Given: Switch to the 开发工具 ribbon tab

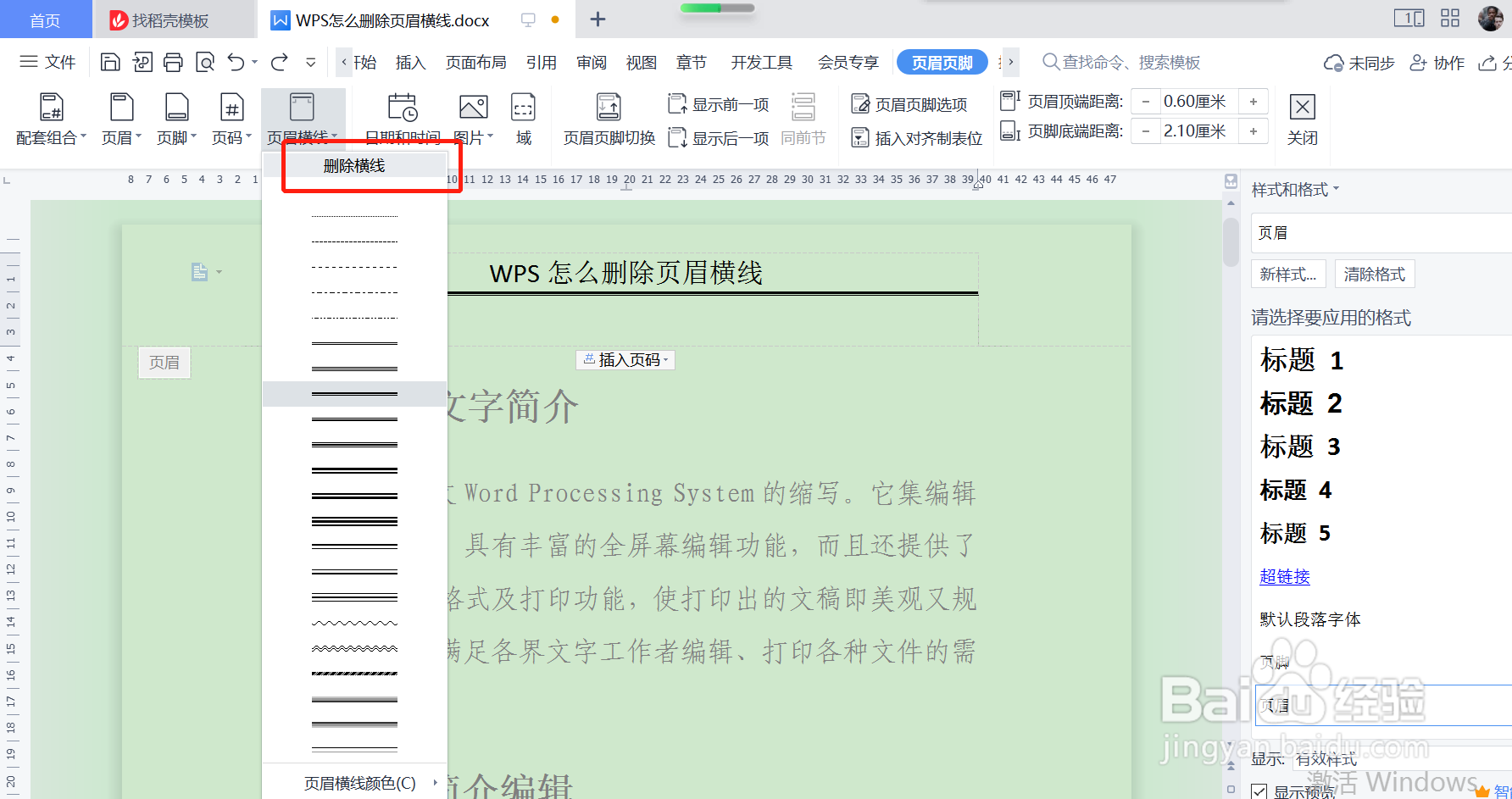Looking at the screenshot, I should [x=761, y=63].
